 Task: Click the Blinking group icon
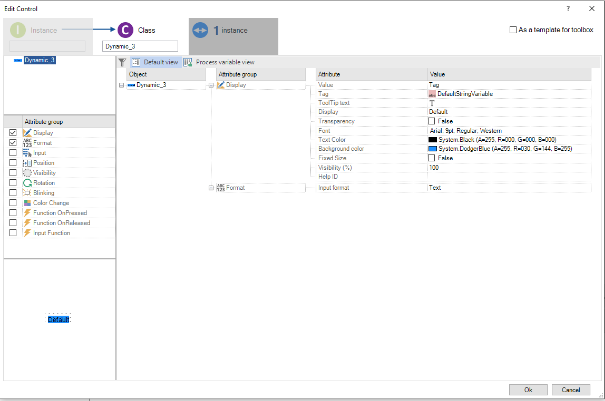(27, 193)
